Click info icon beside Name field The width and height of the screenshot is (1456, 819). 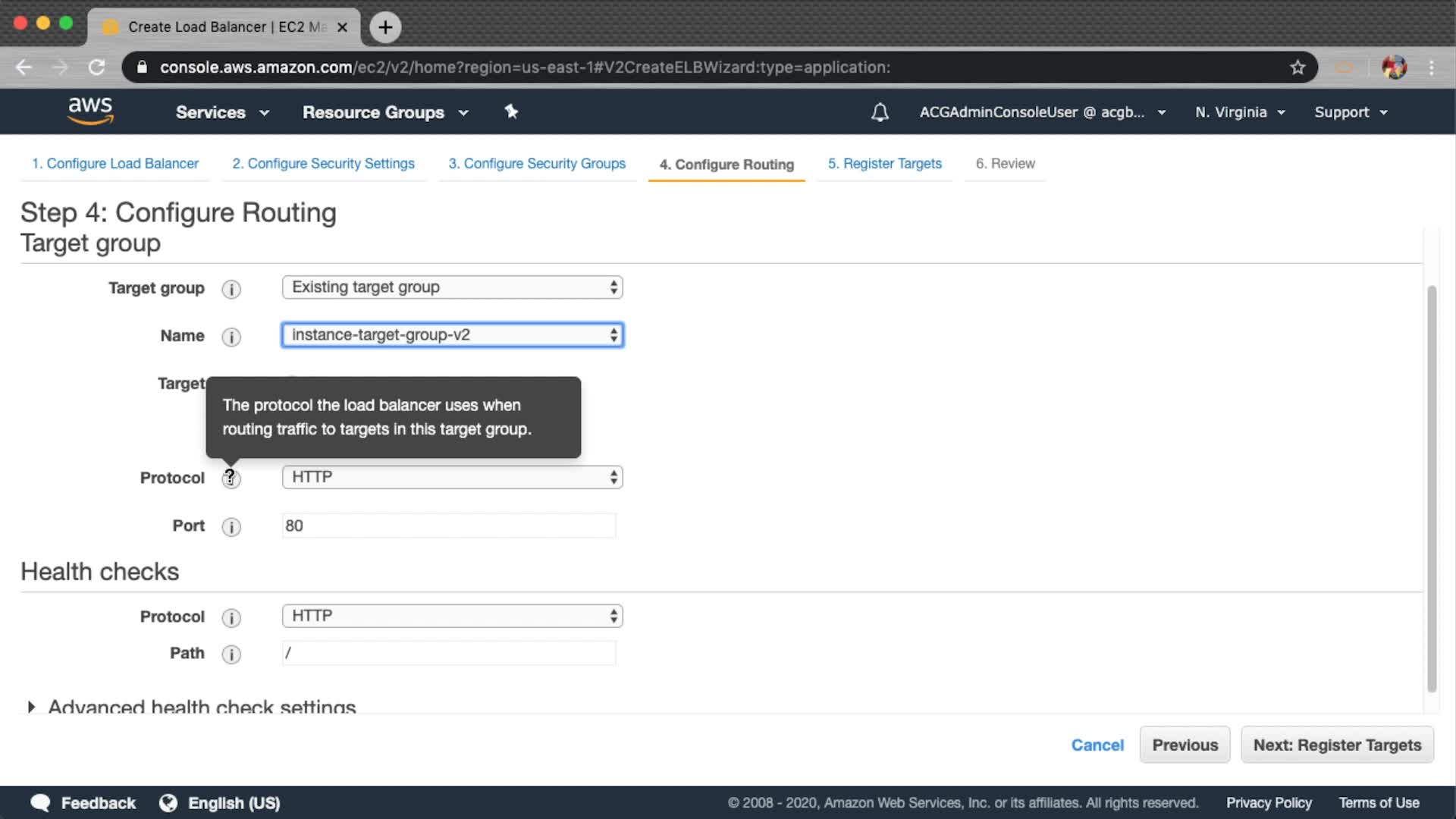231,337
